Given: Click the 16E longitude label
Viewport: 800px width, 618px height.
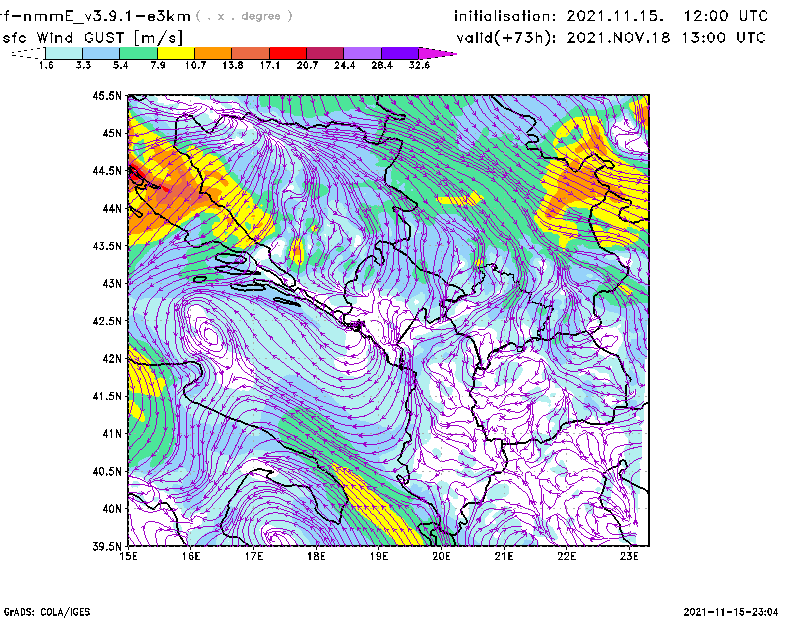Looking at the screenshot, I should pyautogui.click(x=191, y=556).
